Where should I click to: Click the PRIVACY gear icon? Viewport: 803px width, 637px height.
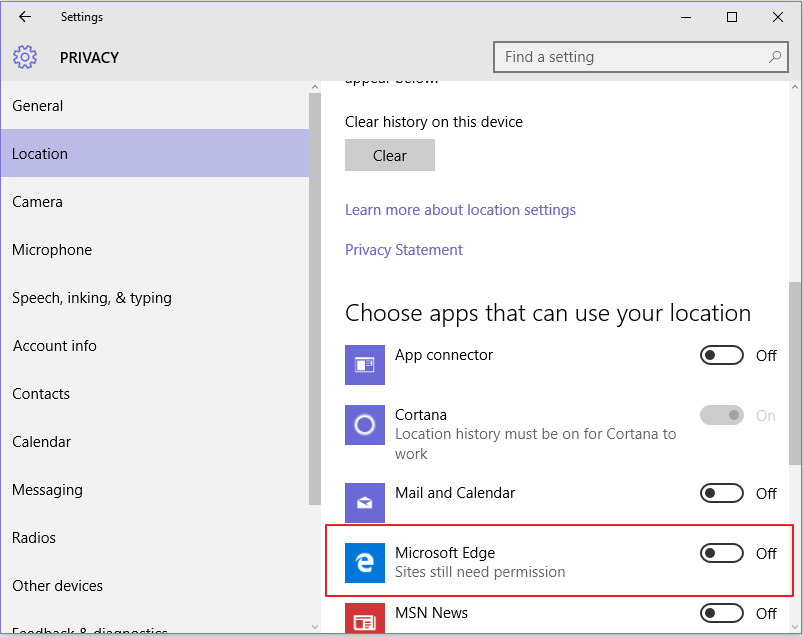click(24, 57)
